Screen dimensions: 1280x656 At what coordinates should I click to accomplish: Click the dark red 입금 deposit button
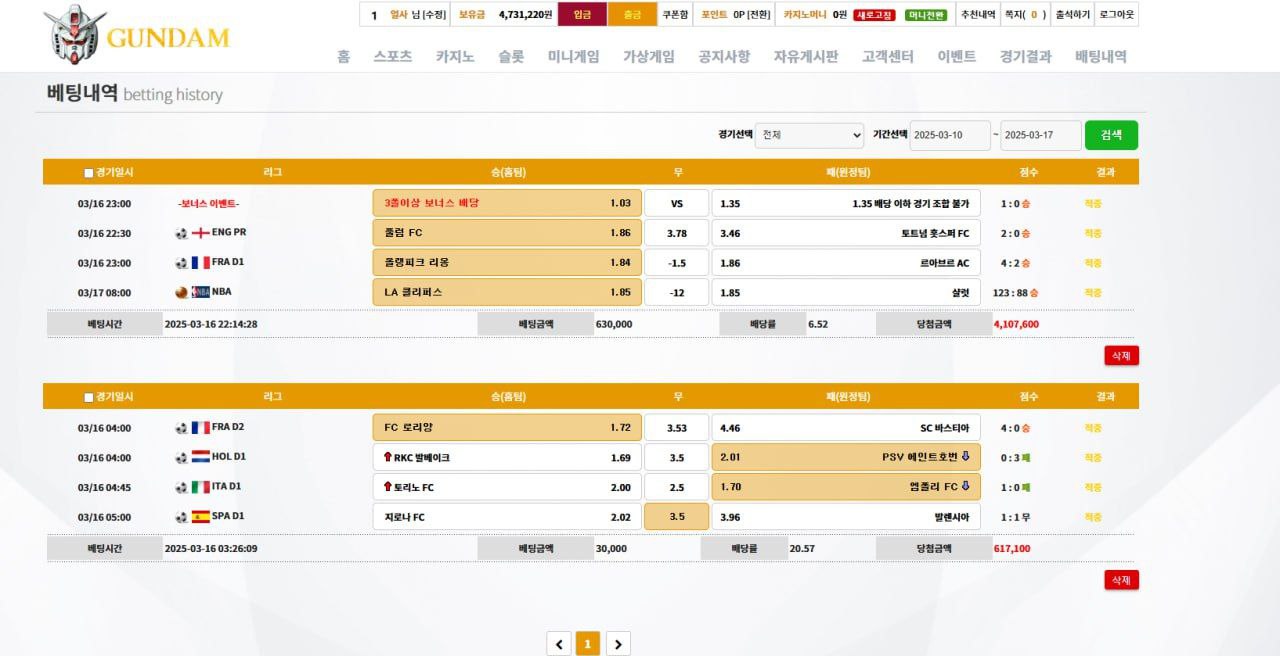582,15
